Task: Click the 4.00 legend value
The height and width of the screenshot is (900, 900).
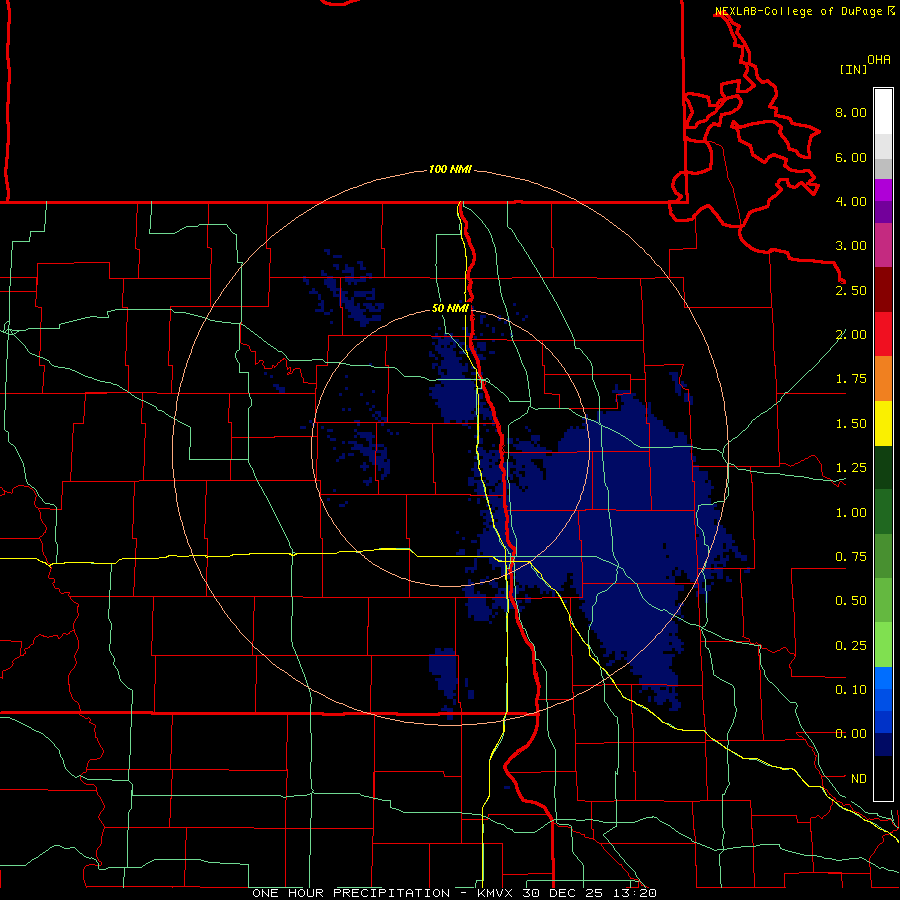Action: pos(851,201)
